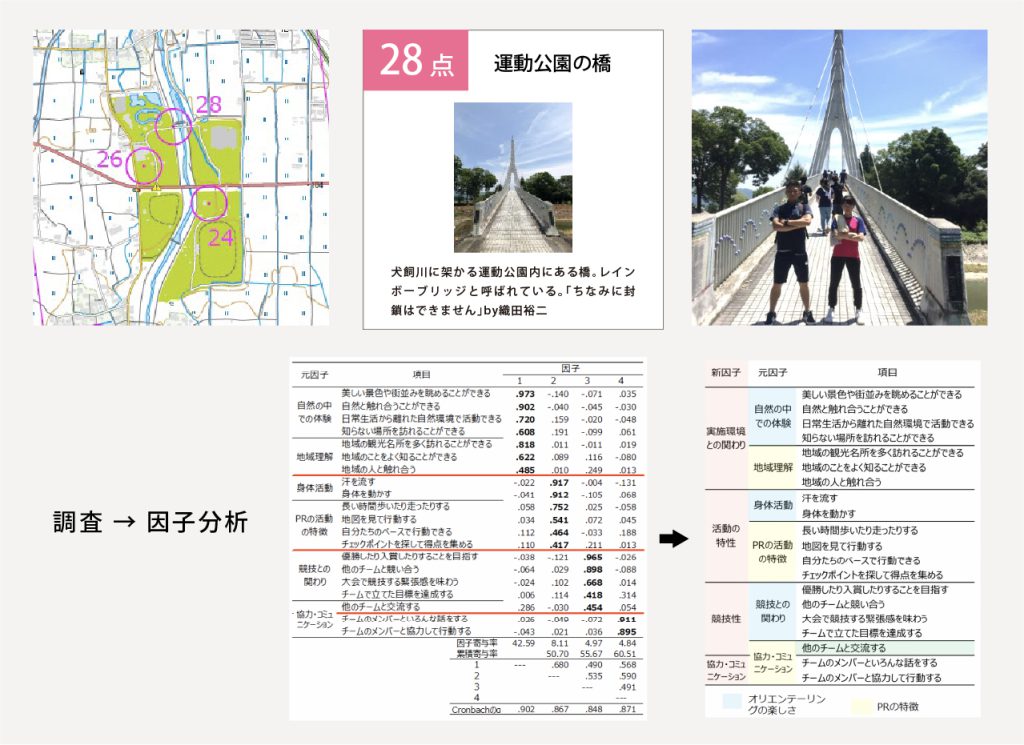Viewport: 1024px width, 745px height.
Task: Click the magenta circle marked 28 on the map
Action: pyautogui.click(x=174, y=125)
